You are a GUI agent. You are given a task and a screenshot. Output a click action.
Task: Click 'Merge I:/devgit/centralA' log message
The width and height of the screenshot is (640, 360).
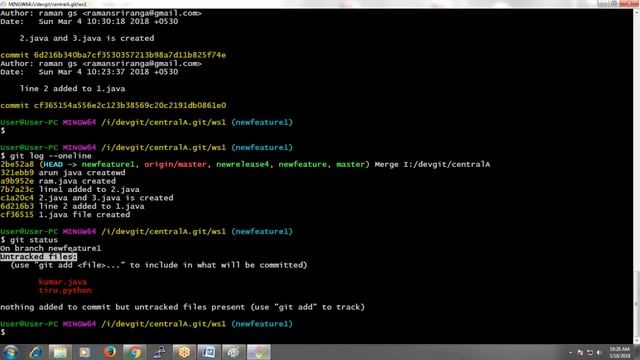point(432,164)
